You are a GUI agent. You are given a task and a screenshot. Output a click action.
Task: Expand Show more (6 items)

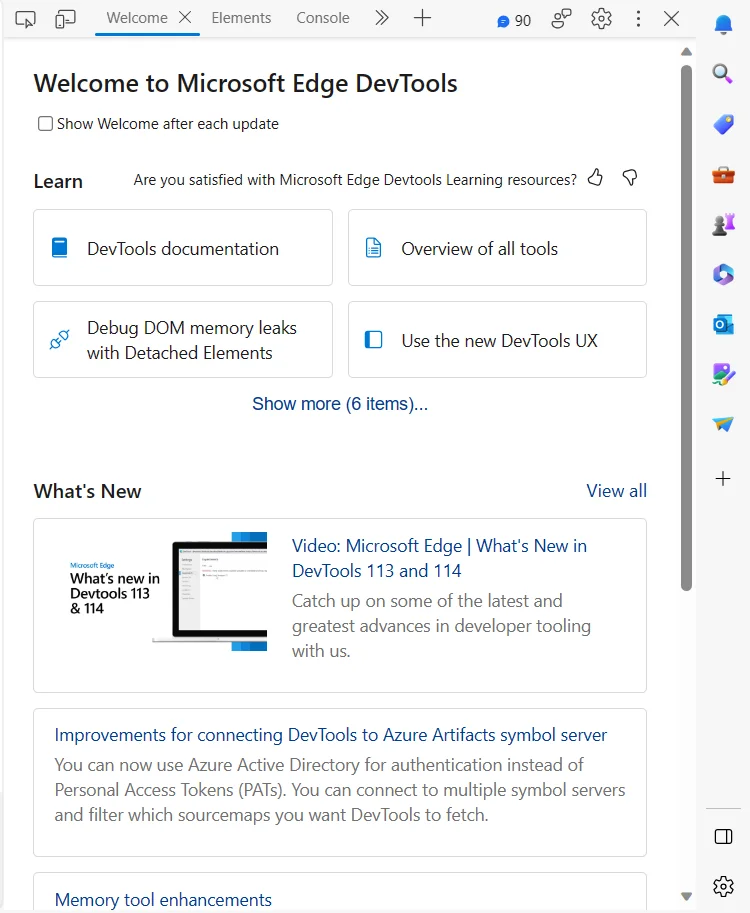coord(340,404)
